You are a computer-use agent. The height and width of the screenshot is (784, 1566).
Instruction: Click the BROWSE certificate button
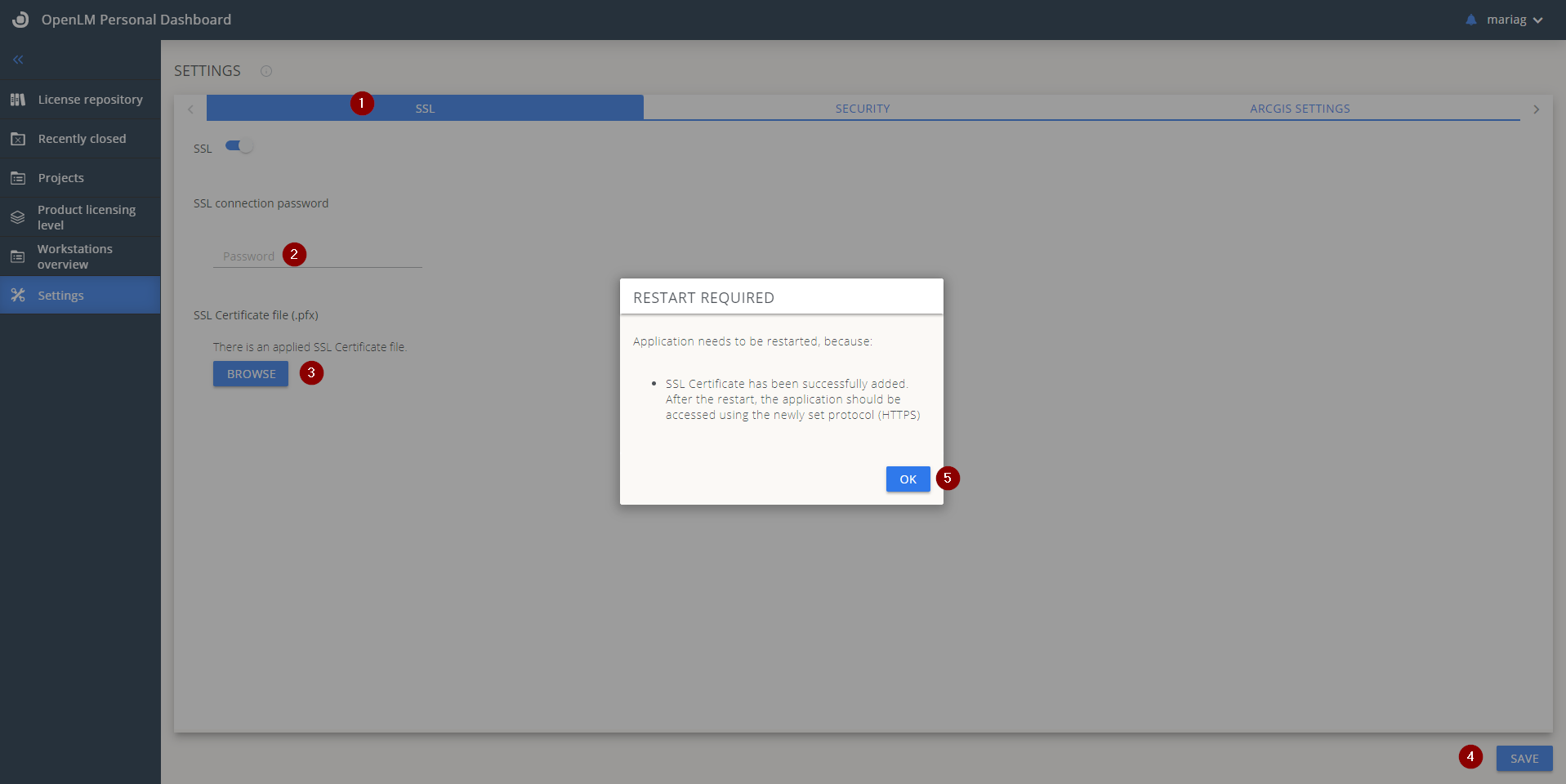(250, 373)
